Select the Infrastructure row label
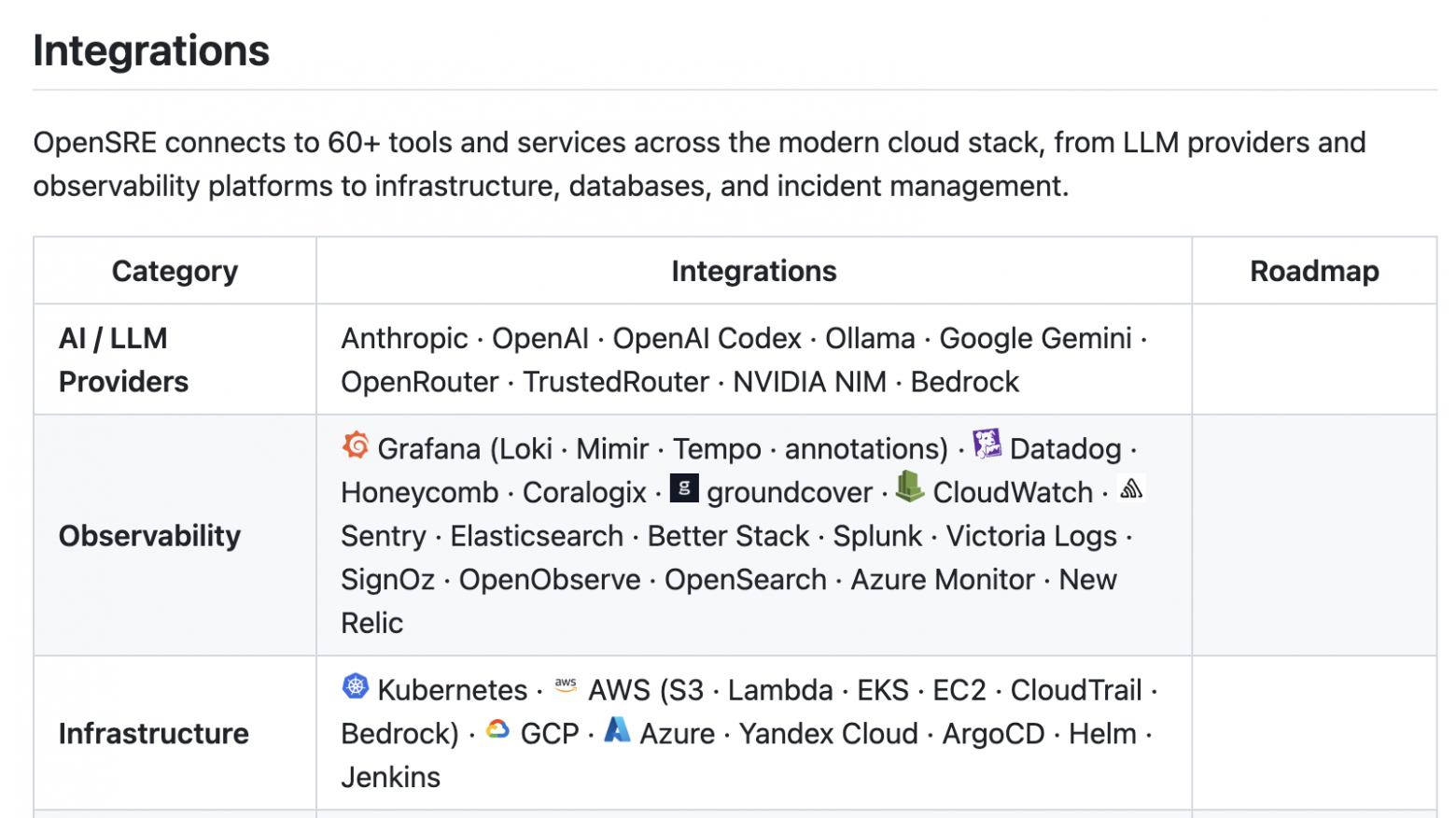This screenshot has width=1456, height=818. (154, 733)
